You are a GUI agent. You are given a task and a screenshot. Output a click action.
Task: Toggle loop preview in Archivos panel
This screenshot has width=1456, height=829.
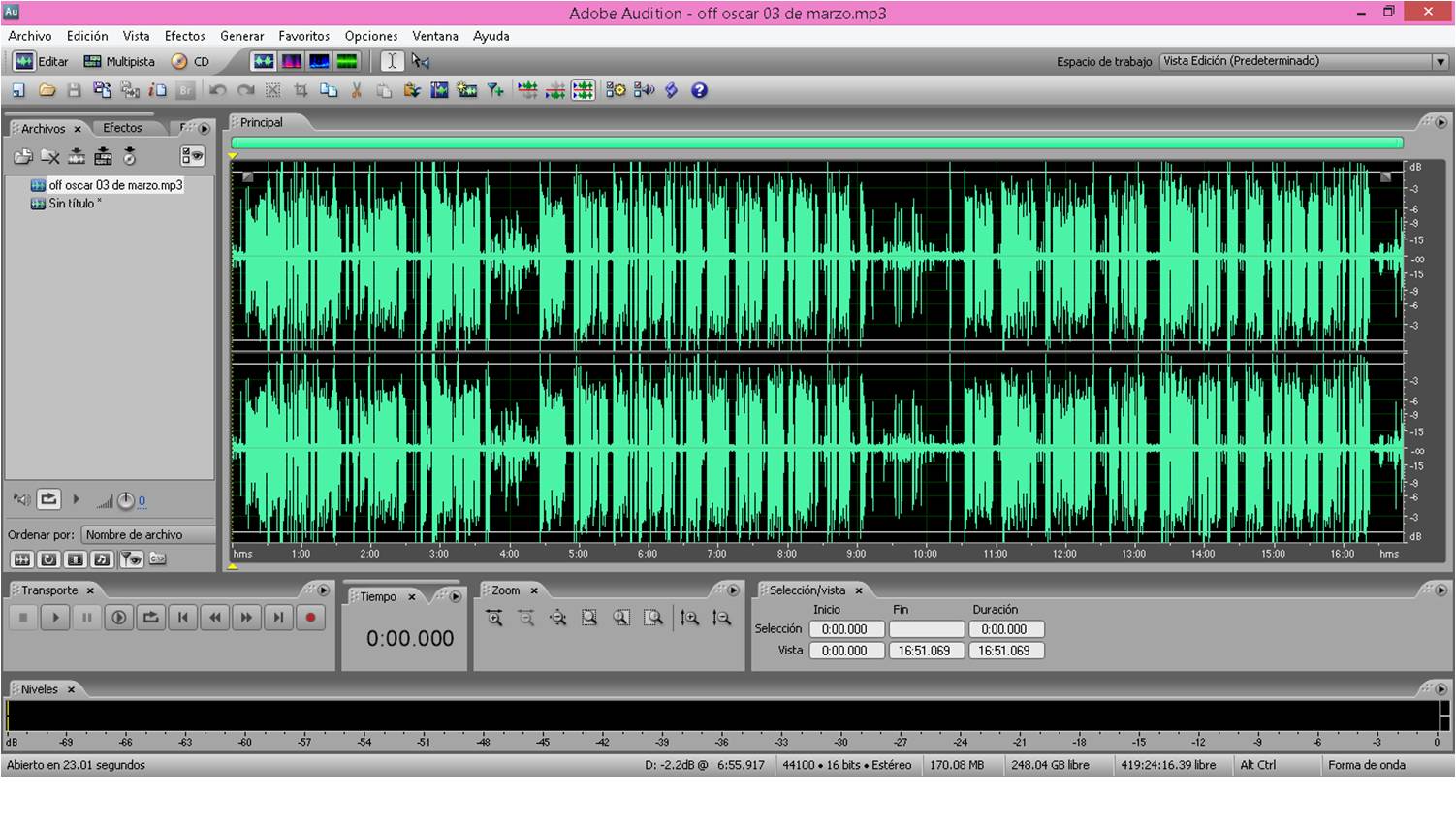pos(48,500)
